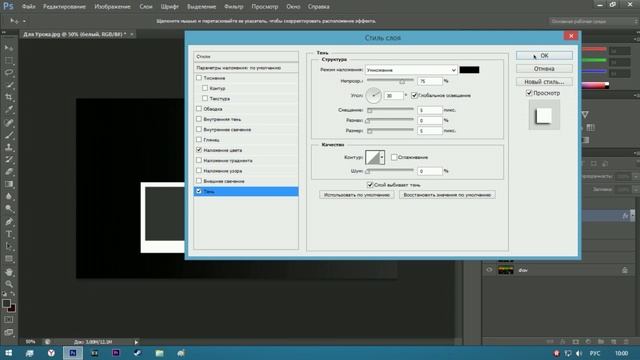Open File Explorer folder in taskbar

tap(159, 353)
